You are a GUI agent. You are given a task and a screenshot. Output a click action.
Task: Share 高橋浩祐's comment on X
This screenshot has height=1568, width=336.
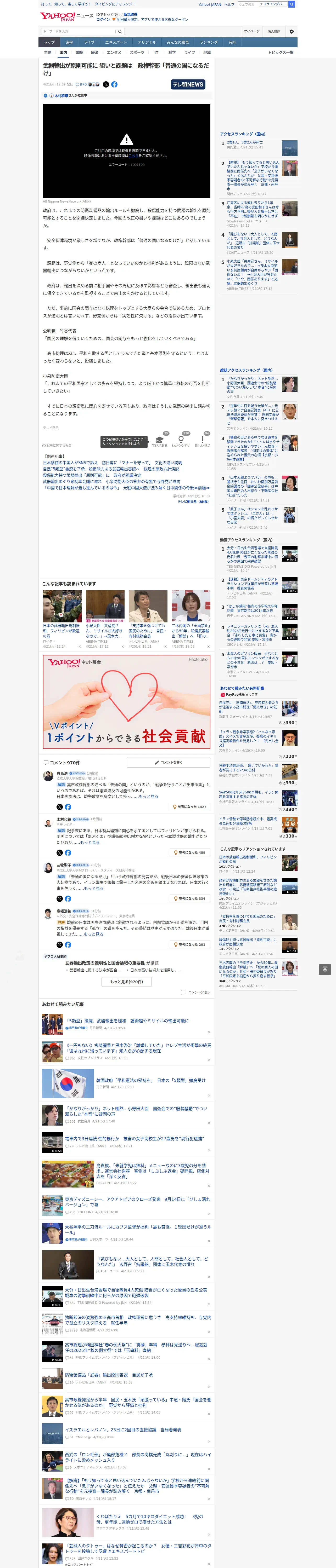click(59, 944)
